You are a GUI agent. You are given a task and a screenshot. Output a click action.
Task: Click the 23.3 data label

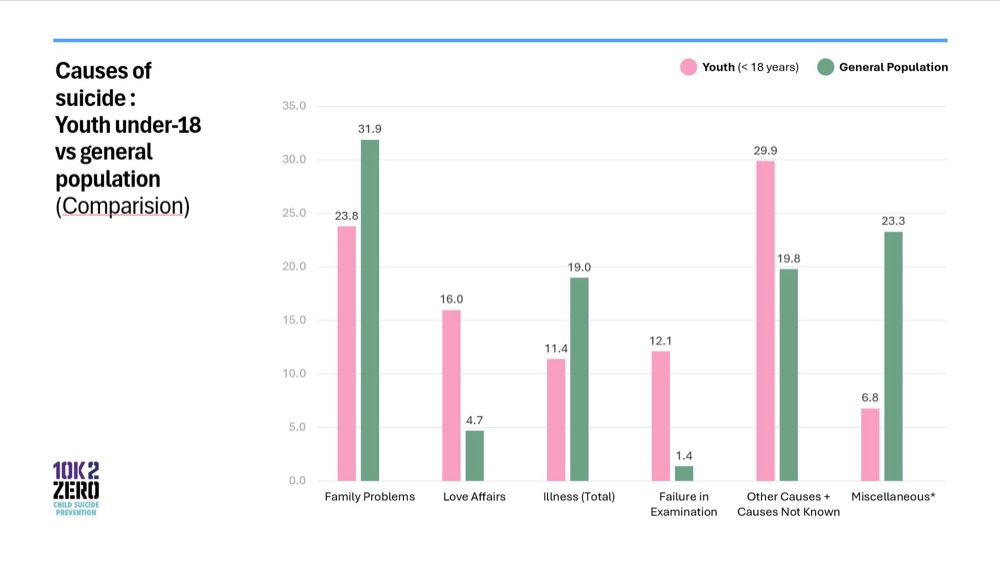pos(893,221)
